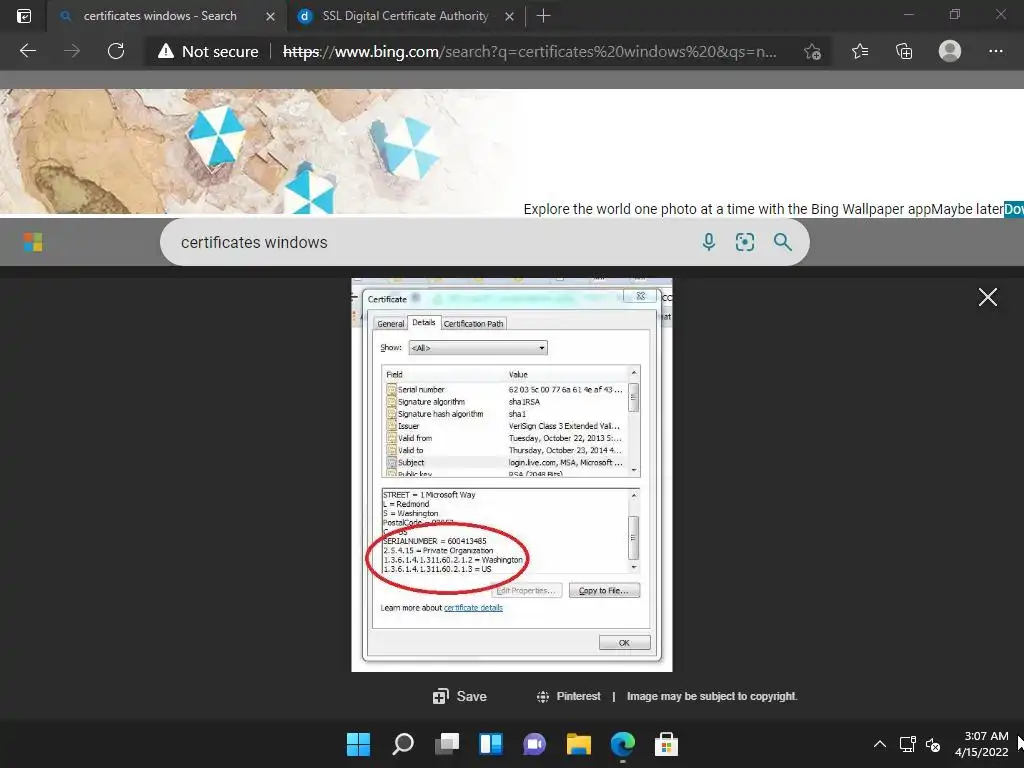The height and width of the screenshot is (768, 1024).
Task: Click the Bing URL address bar
Action: click(x=530, y=52)
